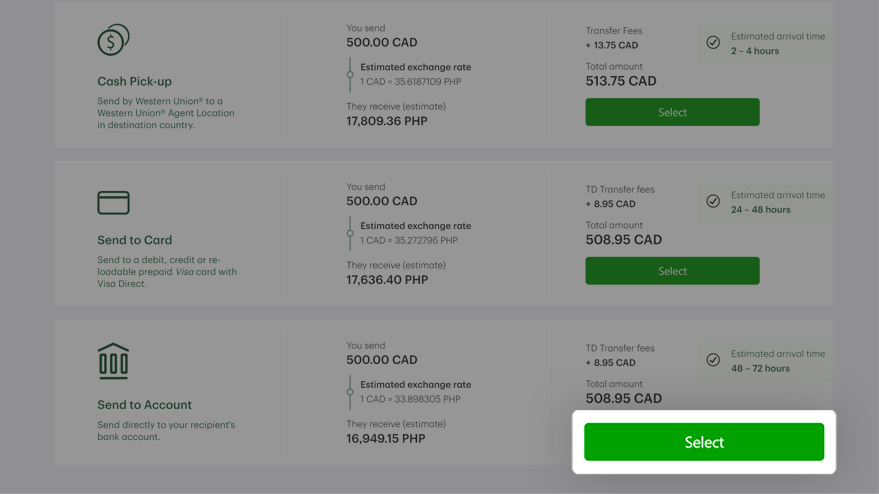The width and height of the screenshot is (879, 494).
Task: Click the exchange rate marker under Send to Account
Action: (x=350, y=392)
